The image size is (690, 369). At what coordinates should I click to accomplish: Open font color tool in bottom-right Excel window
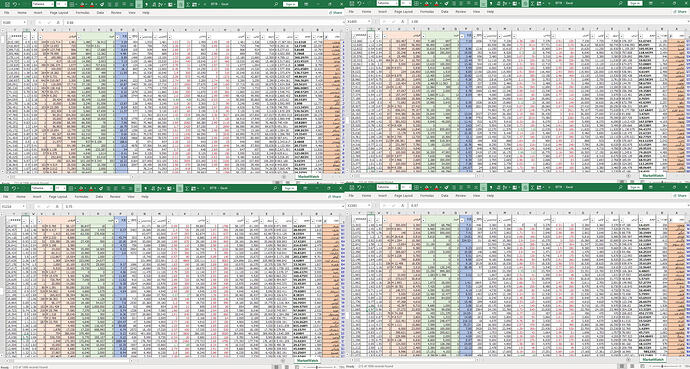(437, 187)
